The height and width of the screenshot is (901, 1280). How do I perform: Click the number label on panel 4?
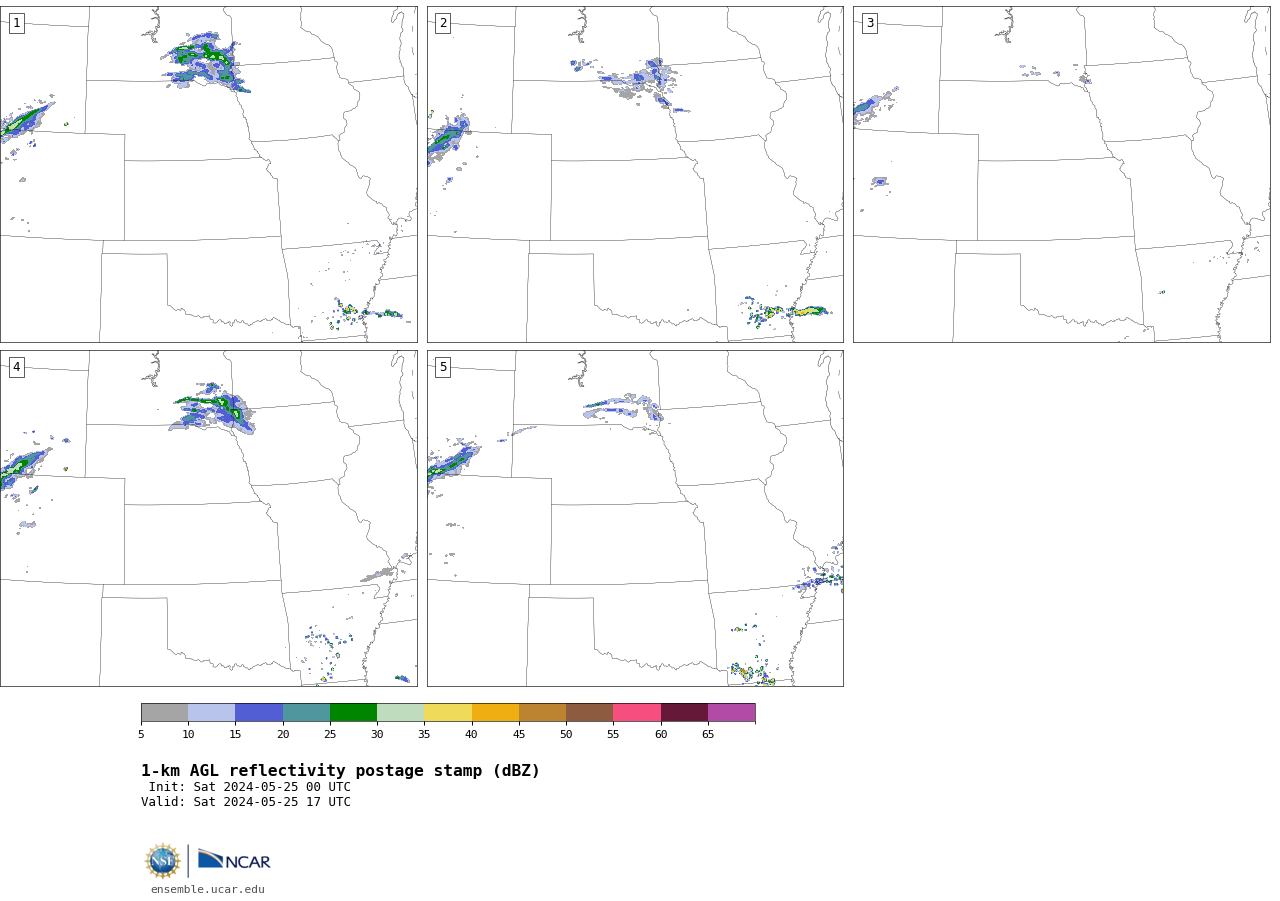tap(16, 367)
